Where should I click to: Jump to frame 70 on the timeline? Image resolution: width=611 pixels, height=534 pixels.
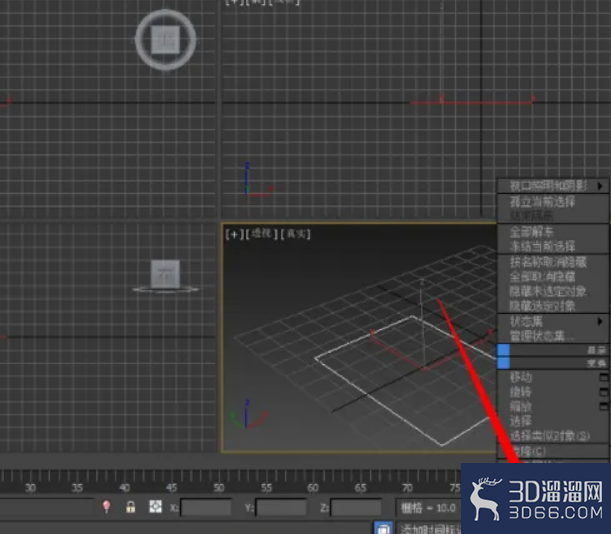point(407,488)
